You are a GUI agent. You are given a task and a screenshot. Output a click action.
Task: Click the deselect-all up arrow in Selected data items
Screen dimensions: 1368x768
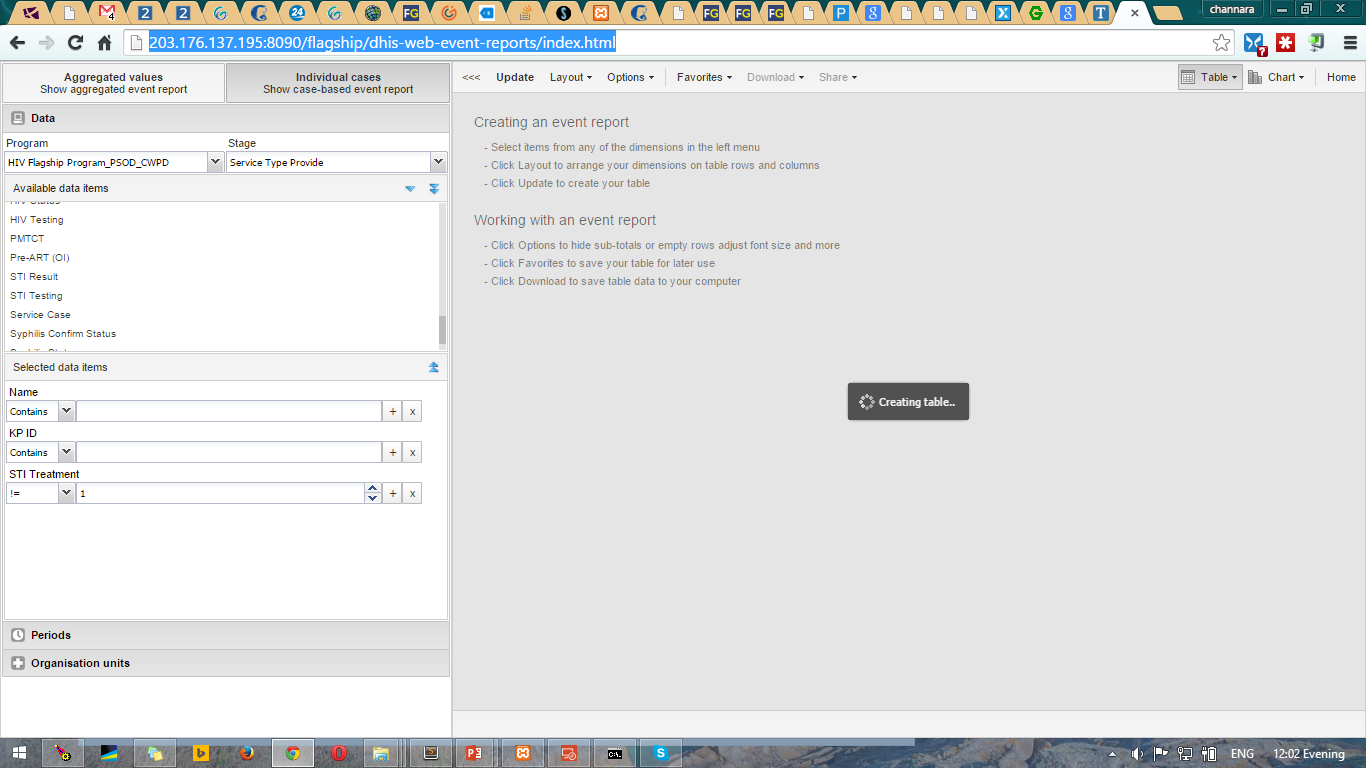pos(434,367)
